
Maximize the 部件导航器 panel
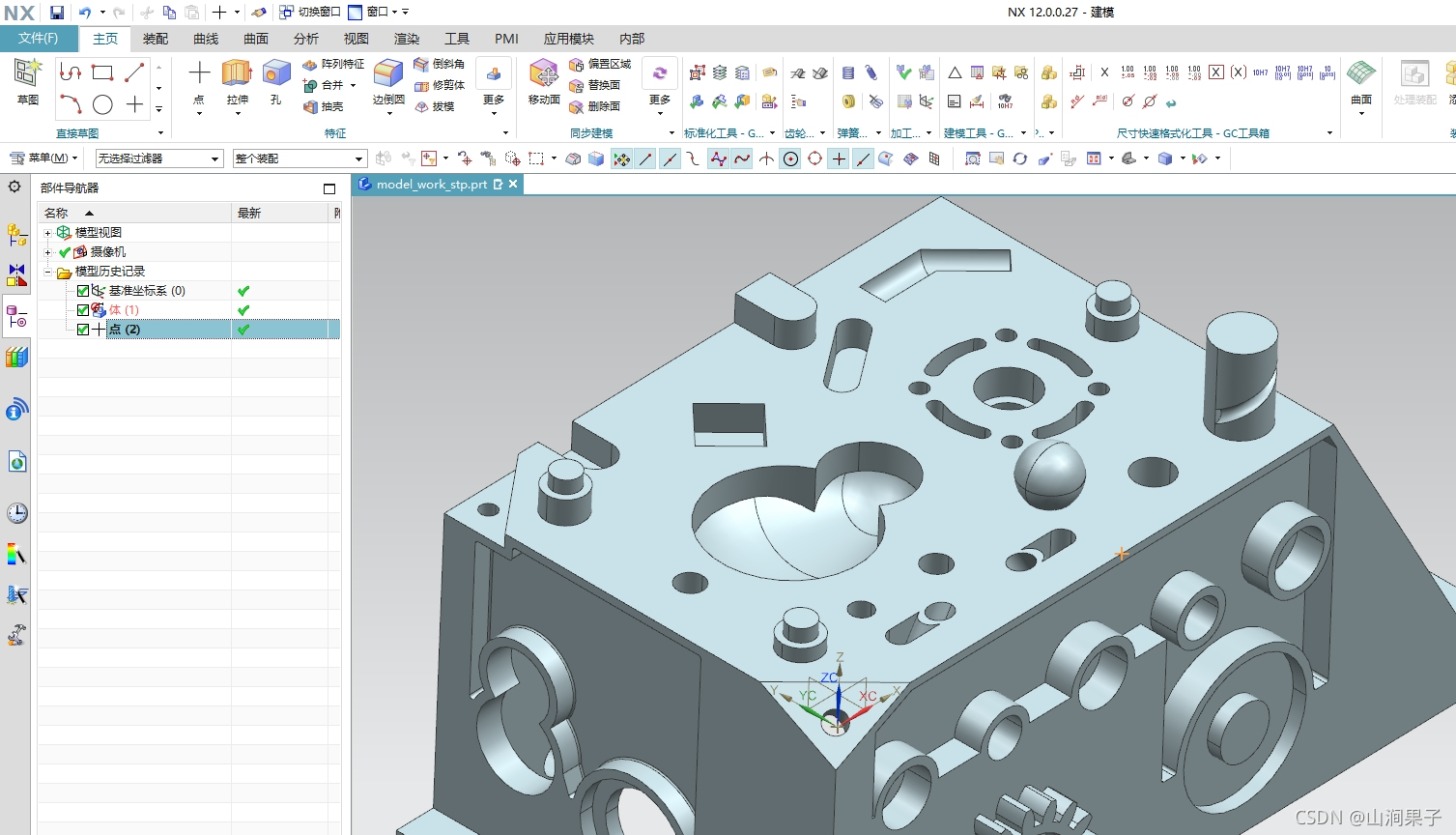click(x=329, y=188)
